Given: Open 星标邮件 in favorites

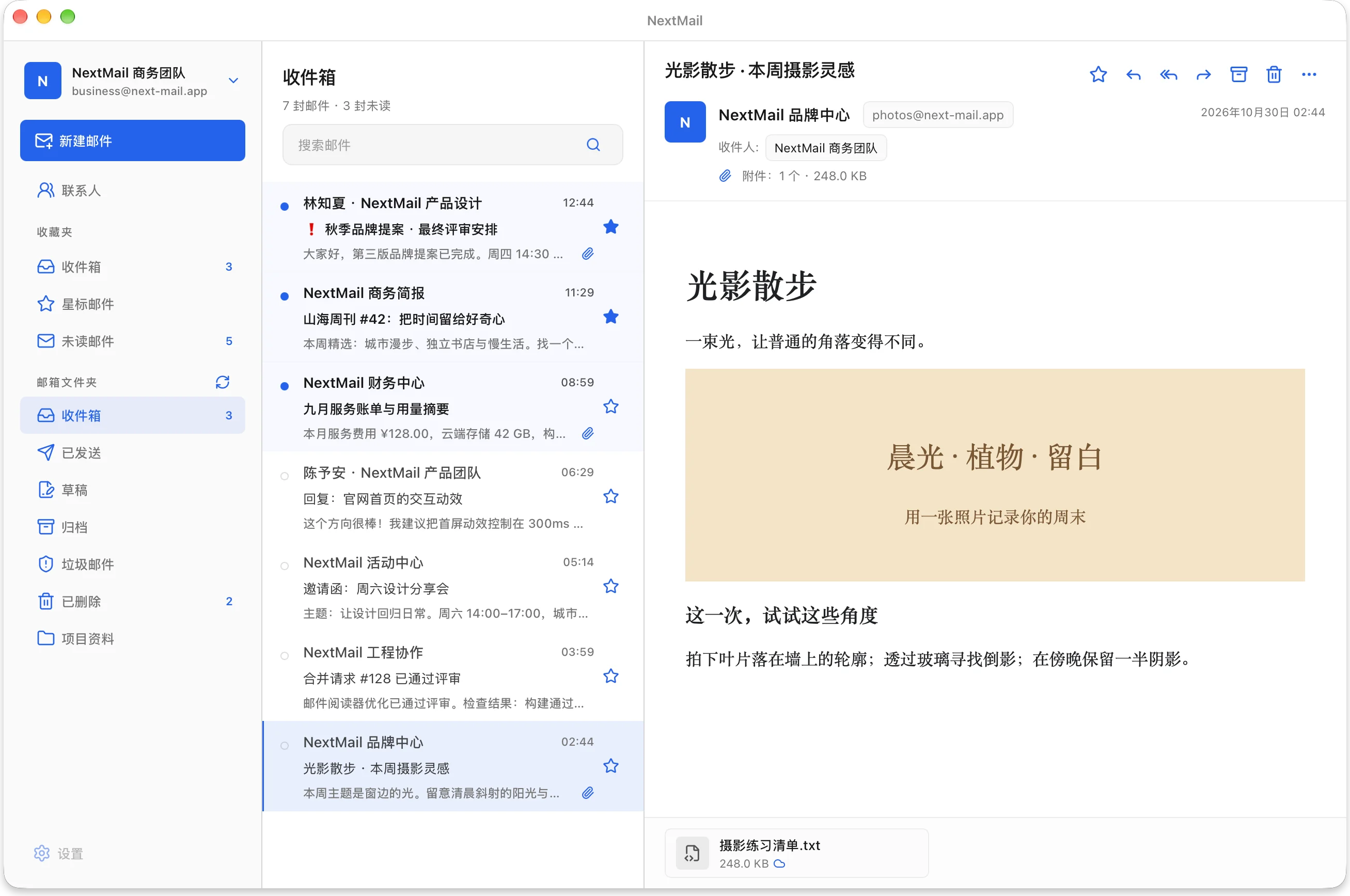Looking at the screenshot, I should [x=133, y=304].
